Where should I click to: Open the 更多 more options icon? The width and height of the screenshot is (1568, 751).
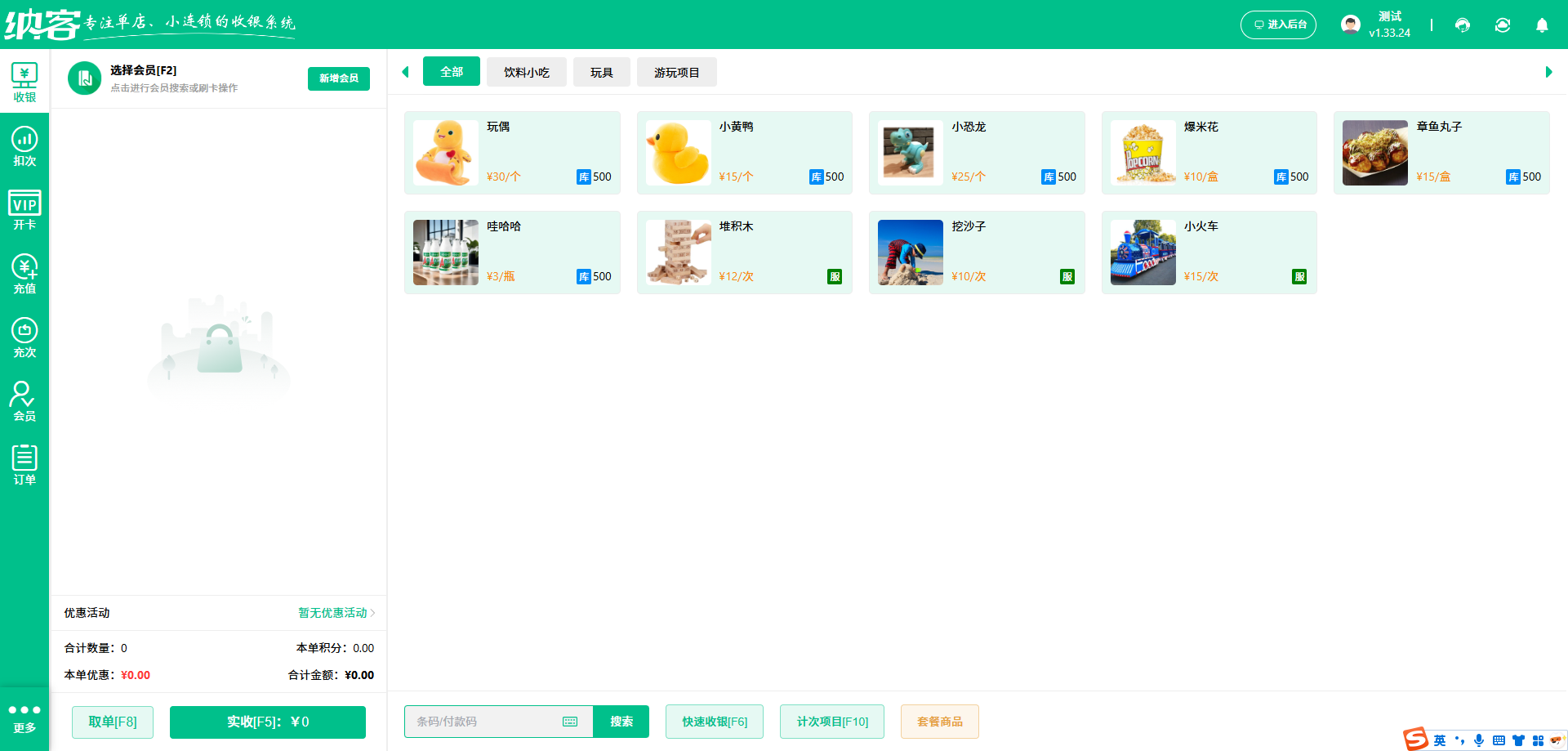point(24,718)
